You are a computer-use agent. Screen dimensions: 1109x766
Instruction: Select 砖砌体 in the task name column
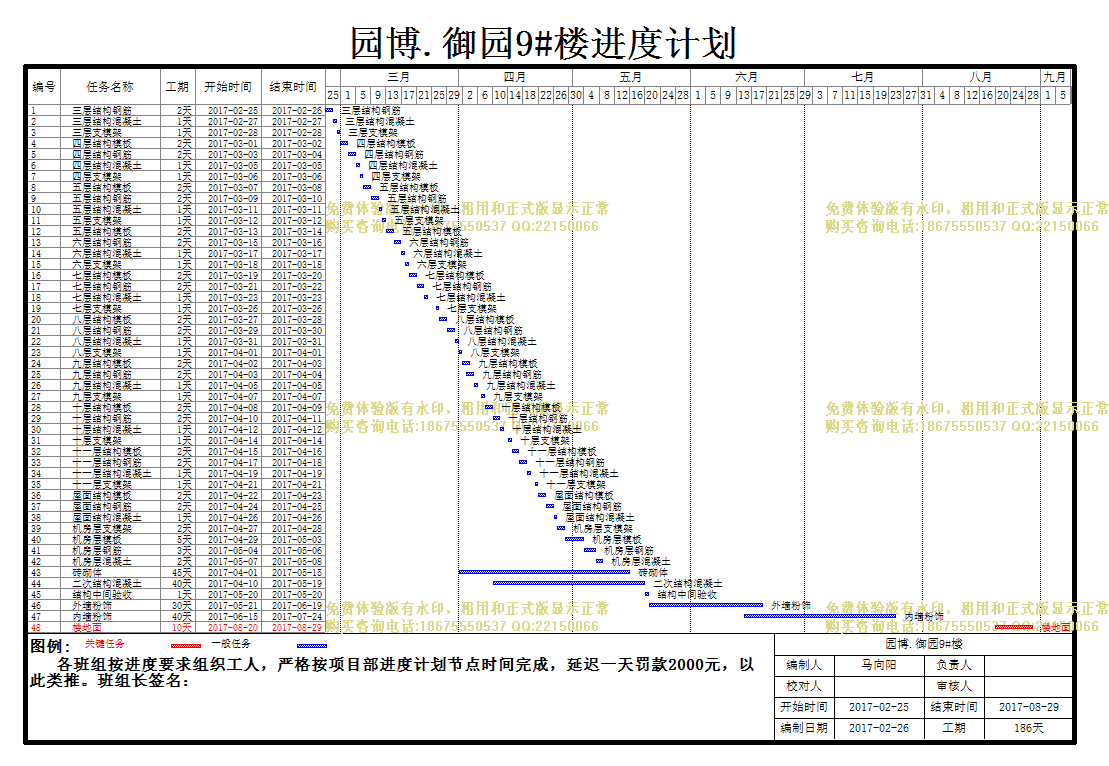[x=86, y=572]
